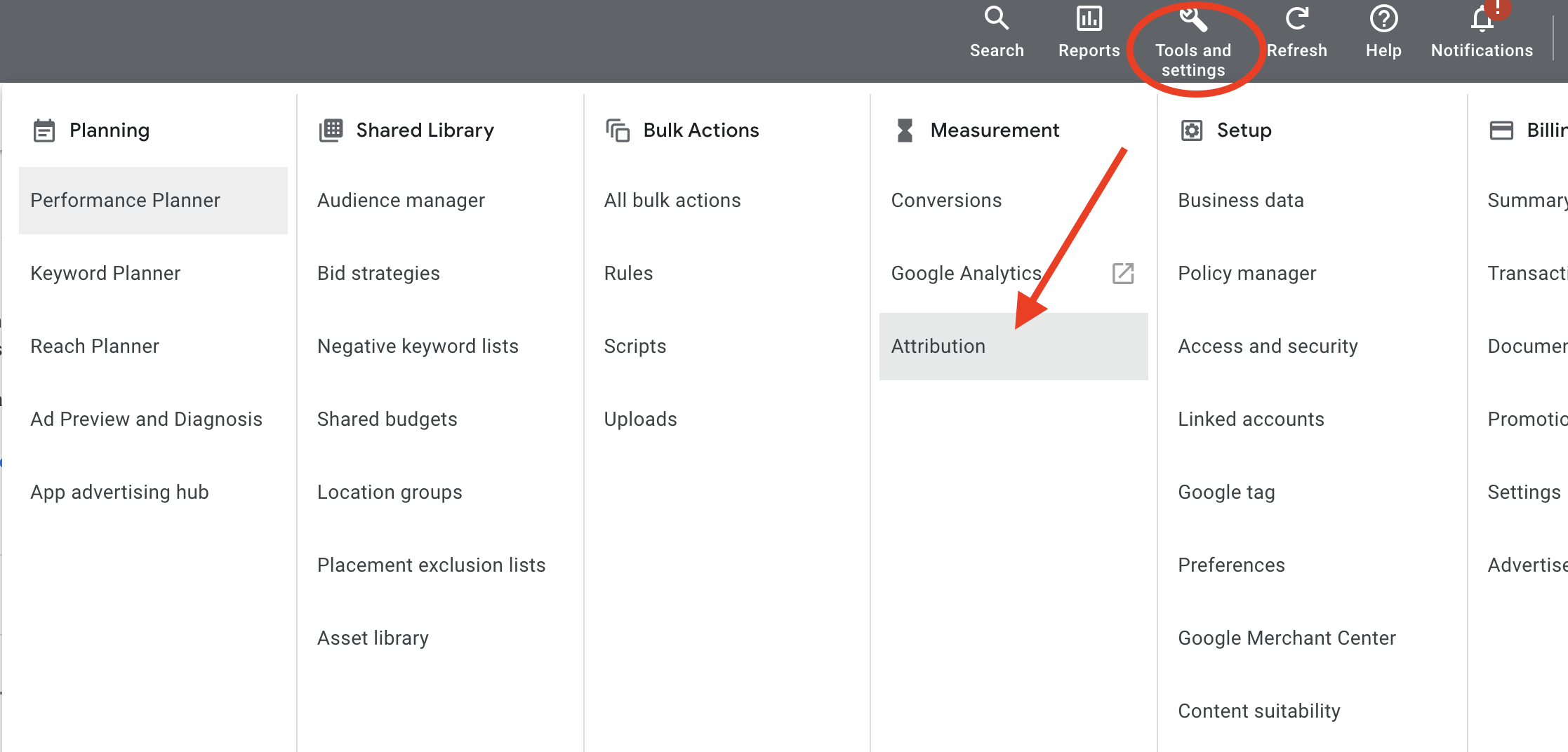Click the Bulk Actions heading text
The width and height of the screenshot is (1568, 752).
(700, 130)
